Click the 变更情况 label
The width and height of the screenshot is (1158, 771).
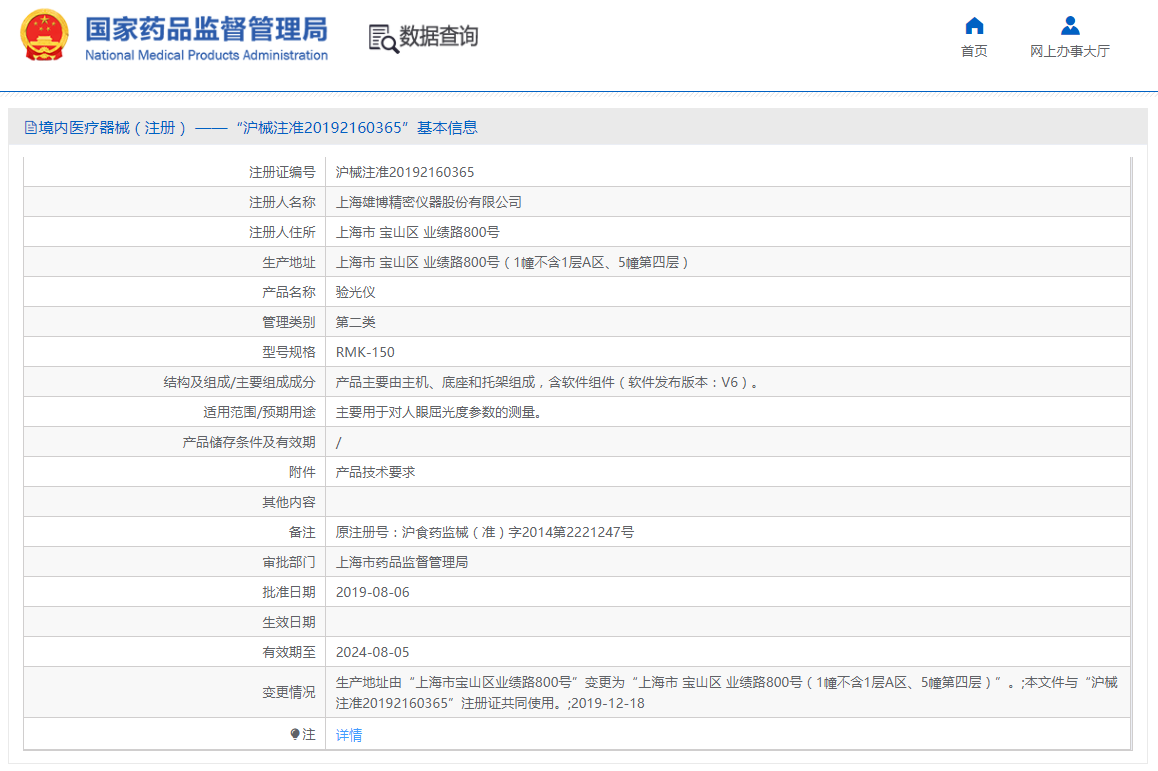[289, 693]
